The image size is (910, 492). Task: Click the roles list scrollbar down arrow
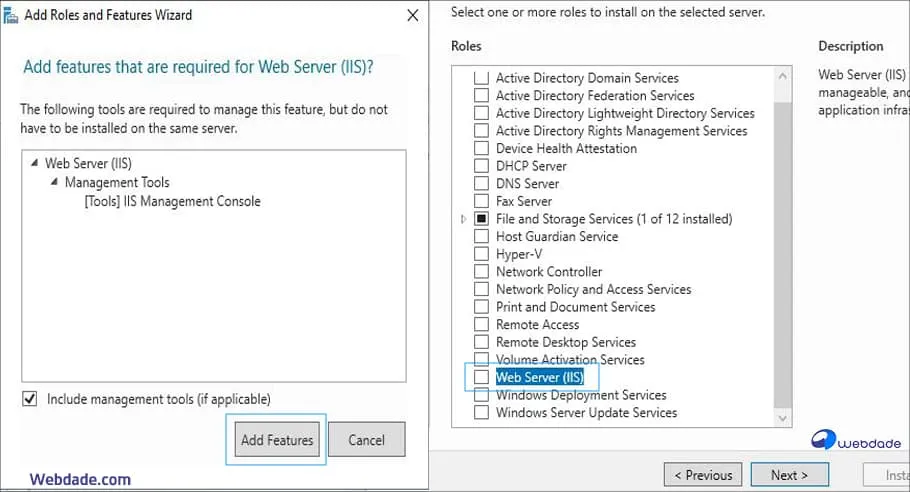pyautogui.click(x=781, y=418)
